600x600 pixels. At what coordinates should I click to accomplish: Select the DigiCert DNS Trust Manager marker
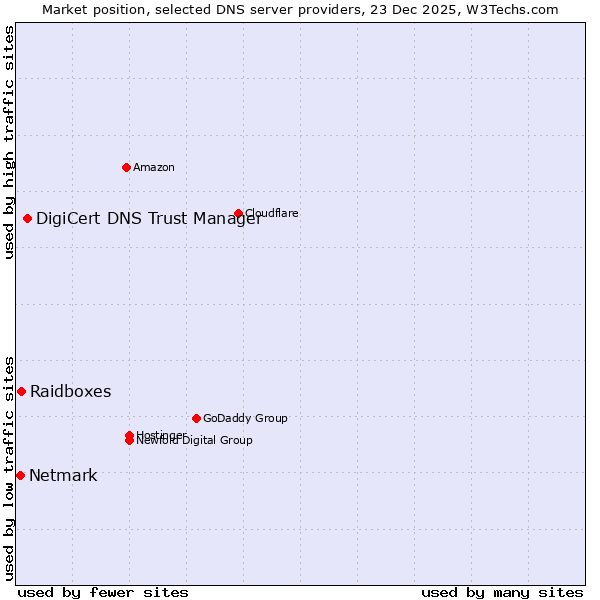pyautogui.click(x=28, y=219)
